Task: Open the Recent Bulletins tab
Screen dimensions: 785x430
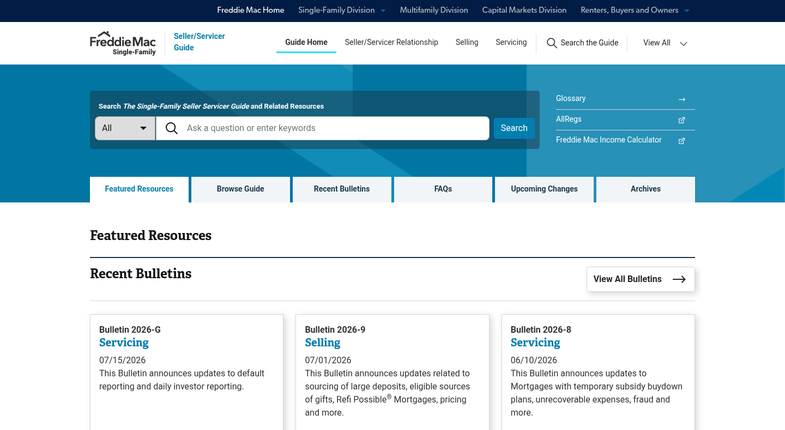Action: [x=341, y=189]
